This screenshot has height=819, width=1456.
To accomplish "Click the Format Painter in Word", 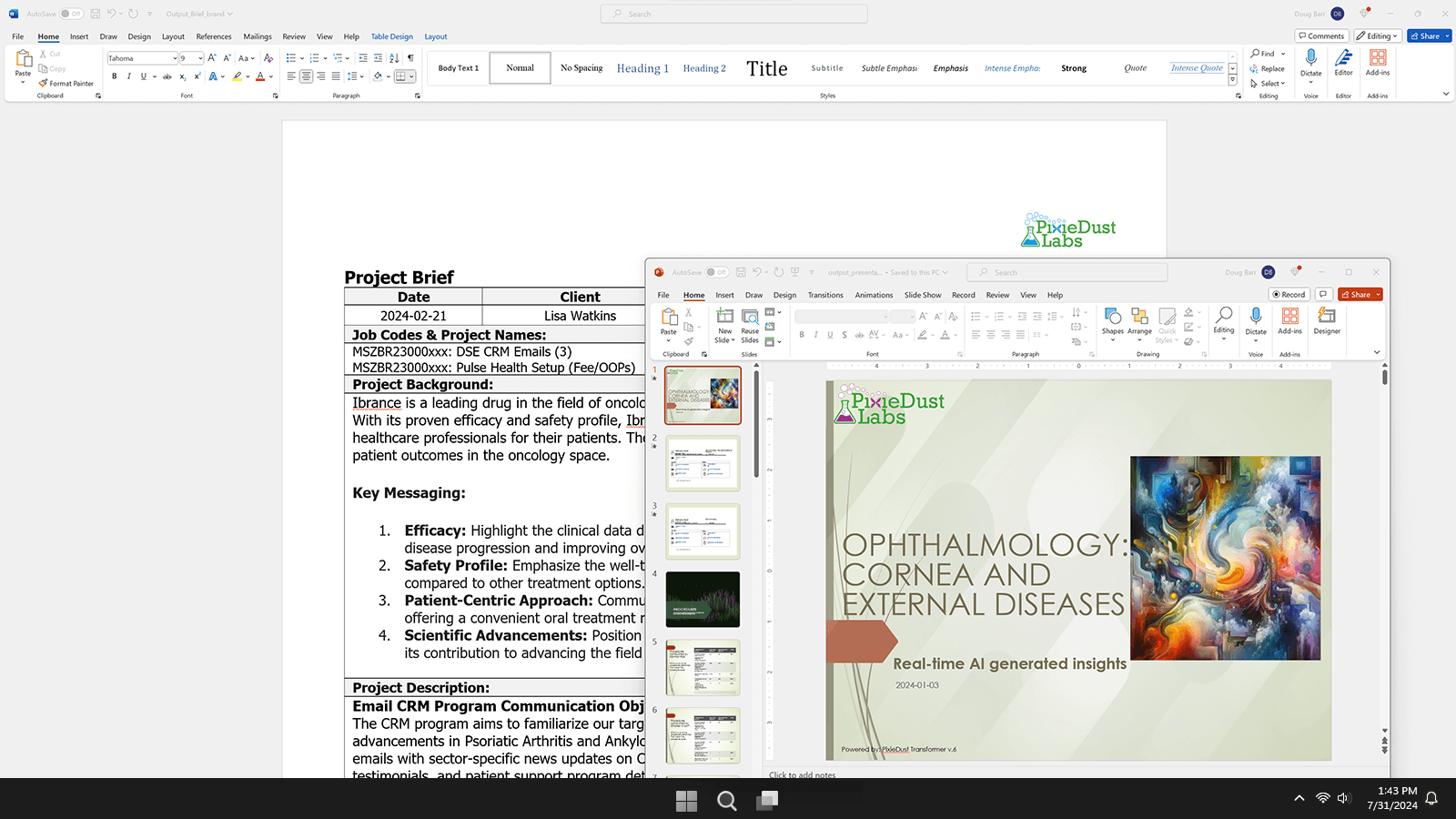I will (66, 83).
